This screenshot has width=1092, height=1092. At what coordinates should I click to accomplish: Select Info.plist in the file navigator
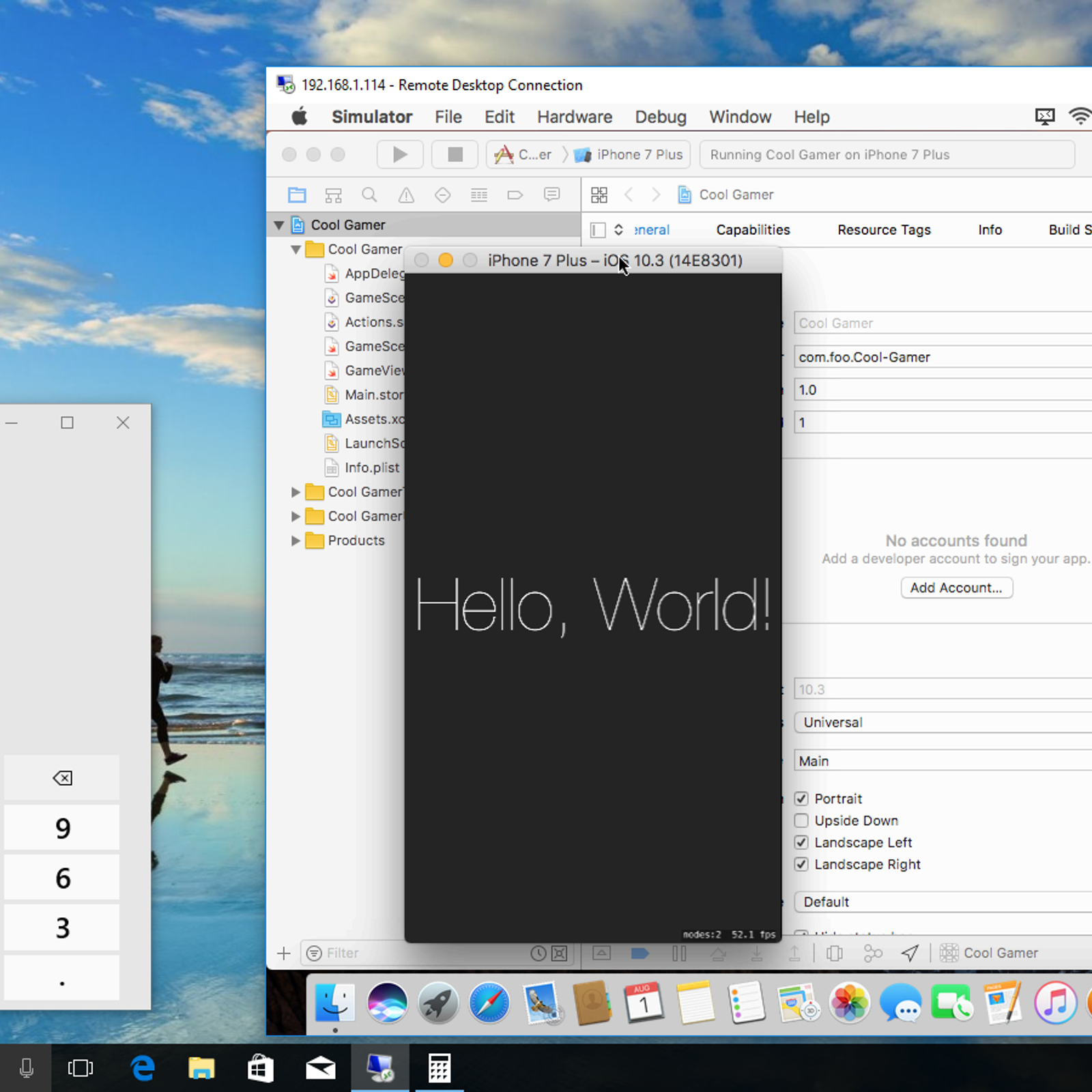click(371, 468)
